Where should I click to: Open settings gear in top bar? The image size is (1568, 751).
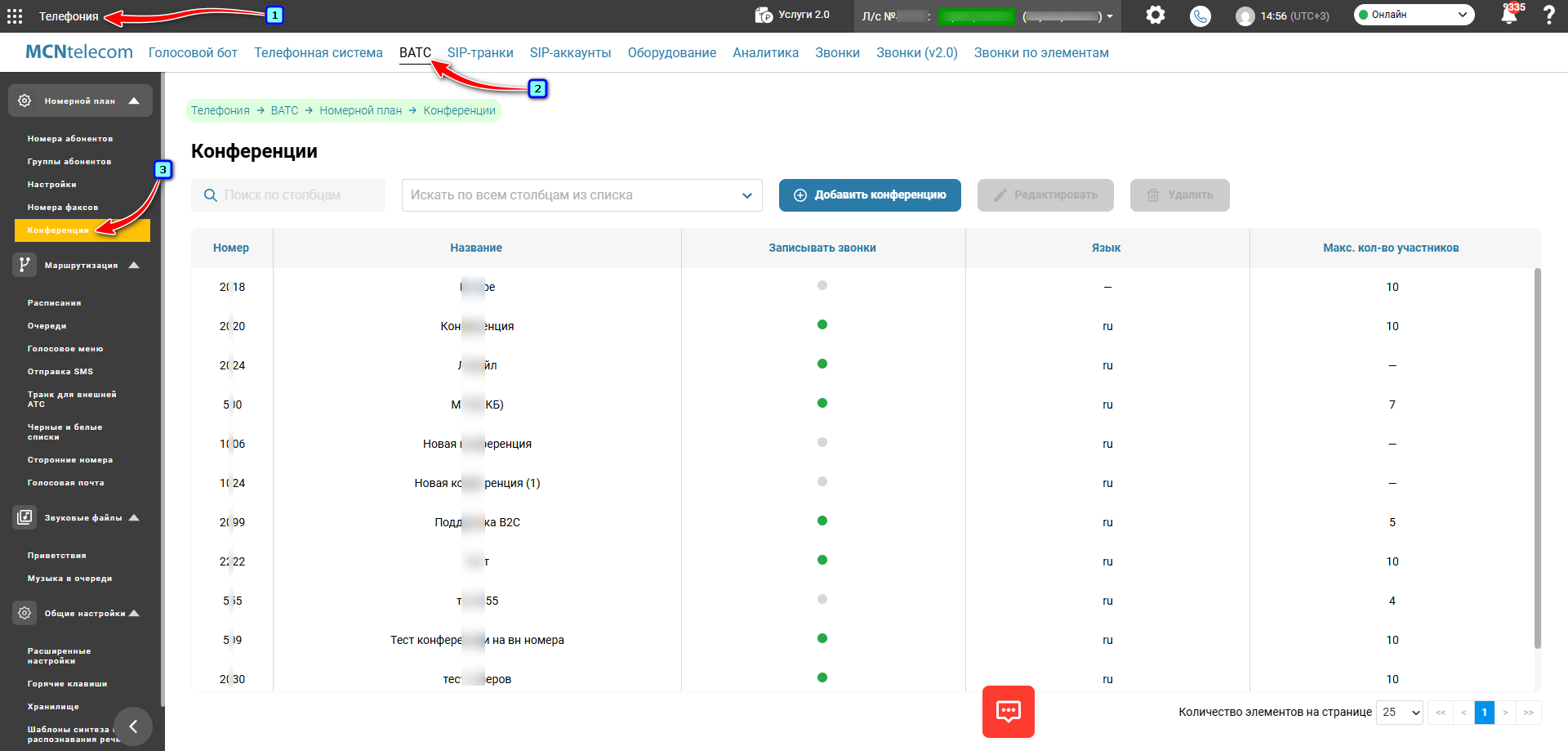pos(1155,15)
